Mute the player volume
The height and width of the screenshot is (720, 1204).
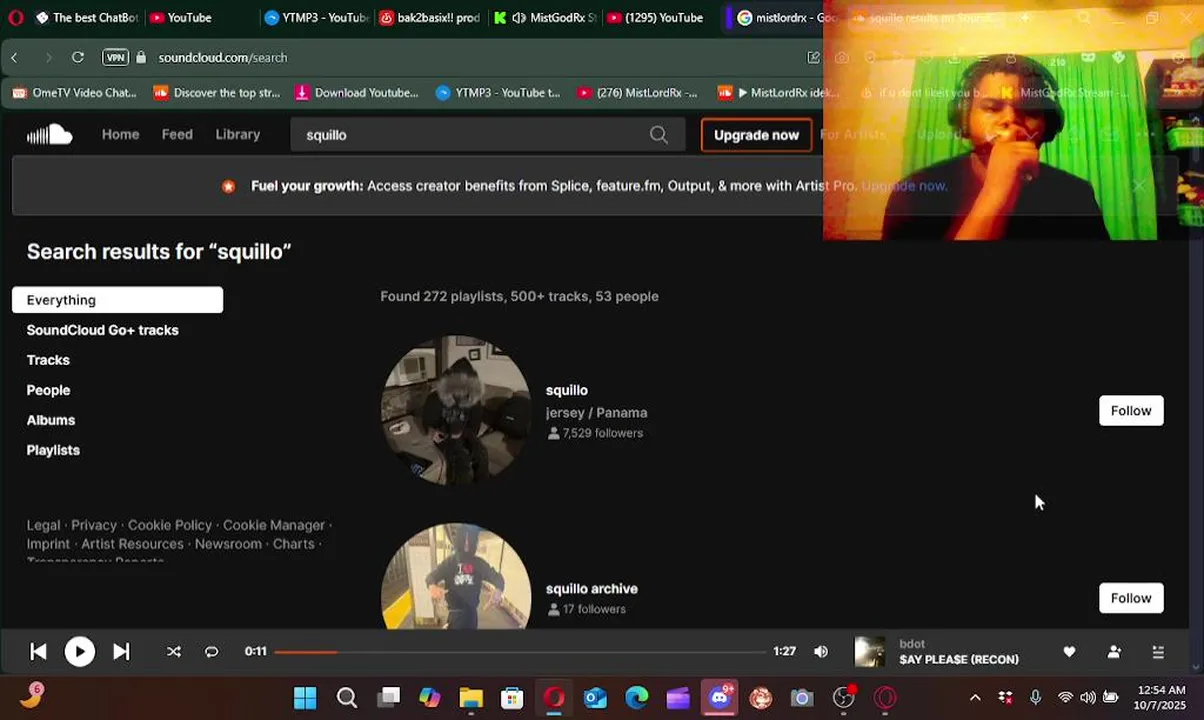click(821, 652)
